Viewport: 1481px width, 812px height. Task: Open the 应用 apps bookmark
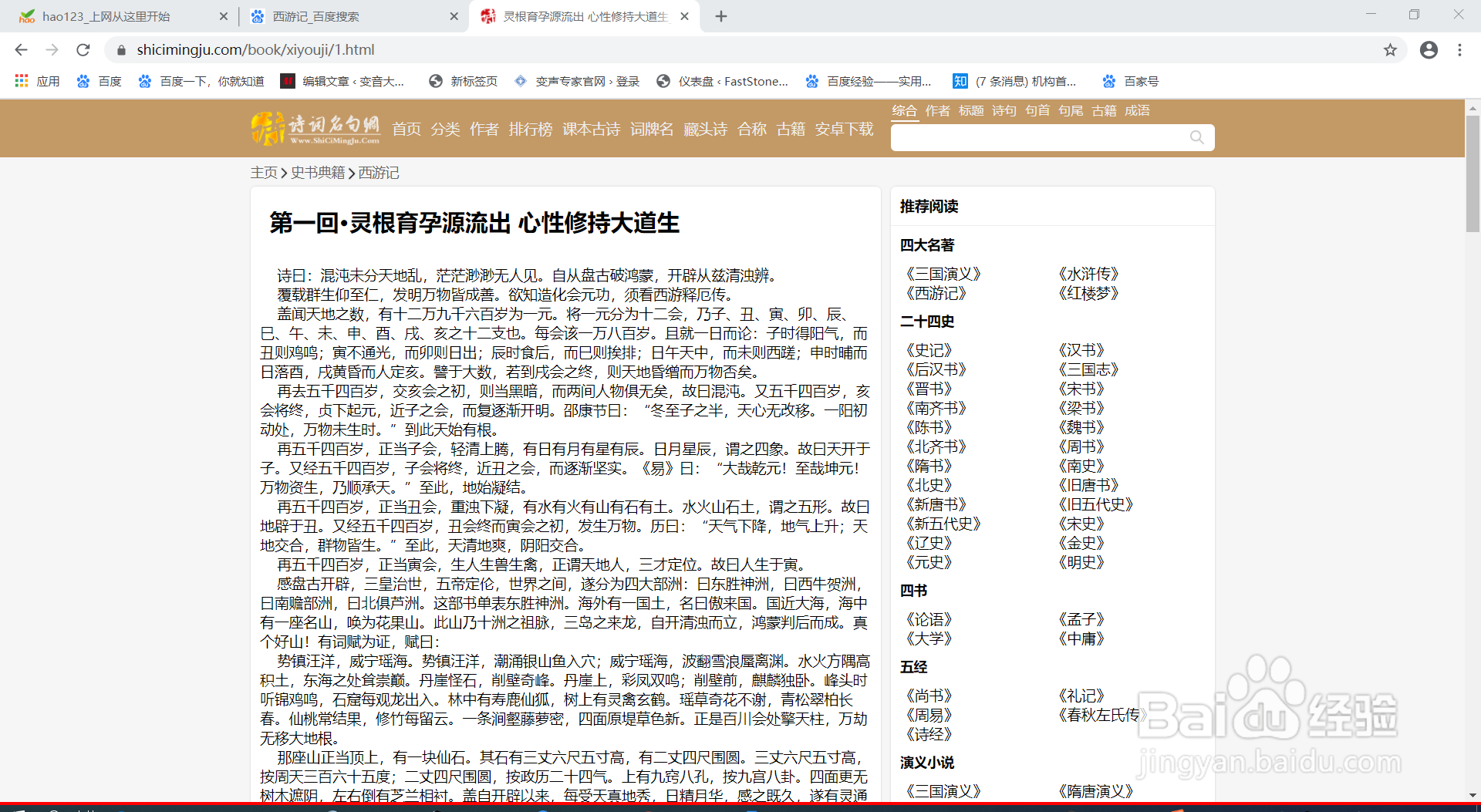pyautogui.click(x=37, y=81)
